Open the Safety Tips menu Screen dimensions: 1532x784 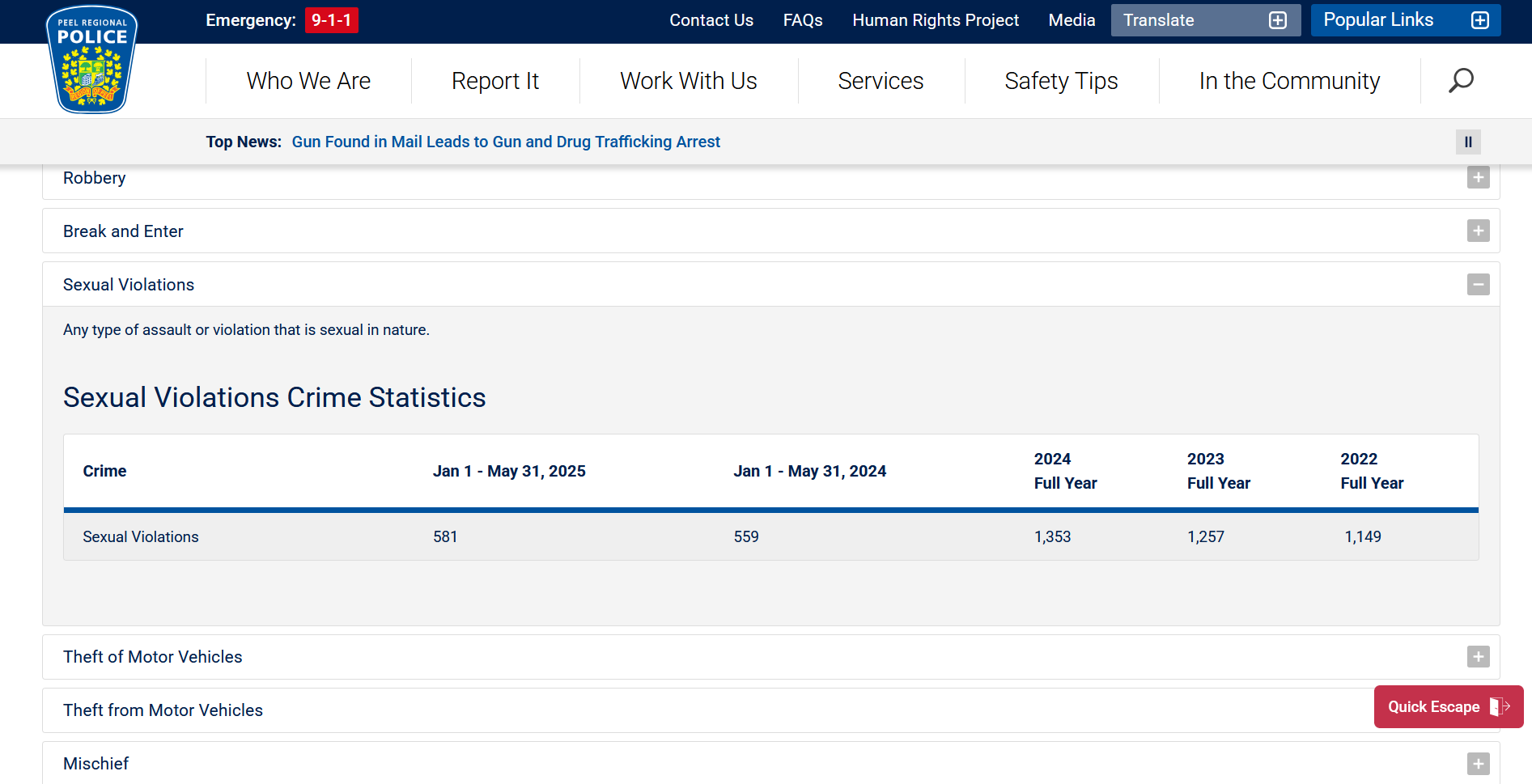click(1062, 81)
